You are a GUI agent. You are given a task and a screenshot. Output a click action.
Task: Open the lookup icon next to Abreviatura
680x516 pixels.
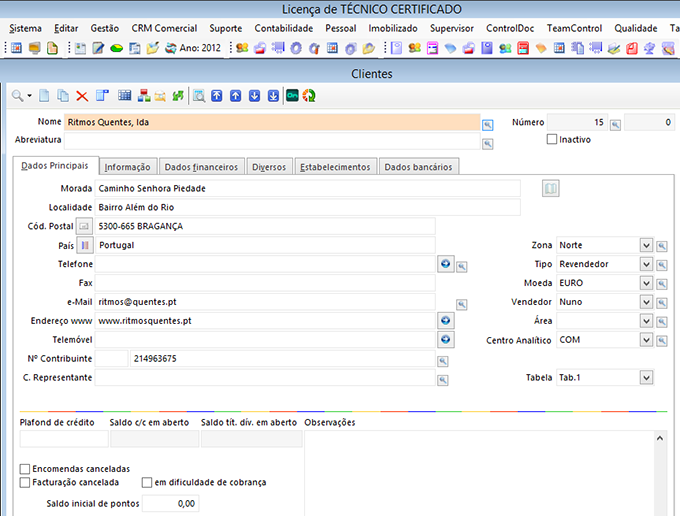(x=488, y=144)
